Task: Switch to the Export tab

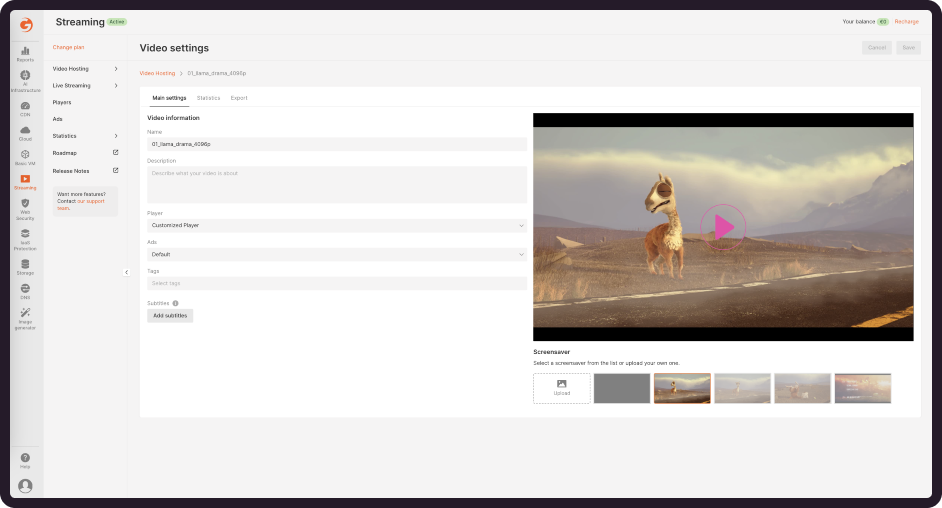Action: point(239,98)
